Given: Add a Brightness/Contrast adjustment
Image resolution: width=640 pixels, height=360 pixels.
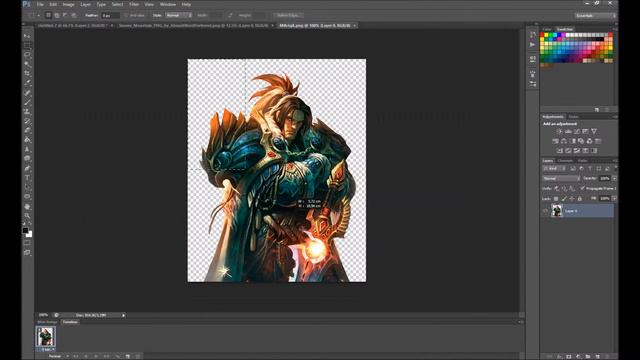Looking at the screenshot, I should click(x=560, y=131).
